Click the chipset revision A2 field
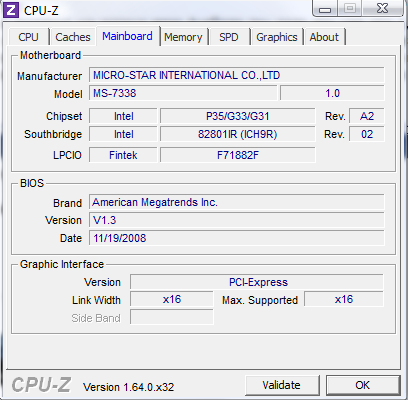408x400 pixels. pyautogui.click(x=367, y=116)
